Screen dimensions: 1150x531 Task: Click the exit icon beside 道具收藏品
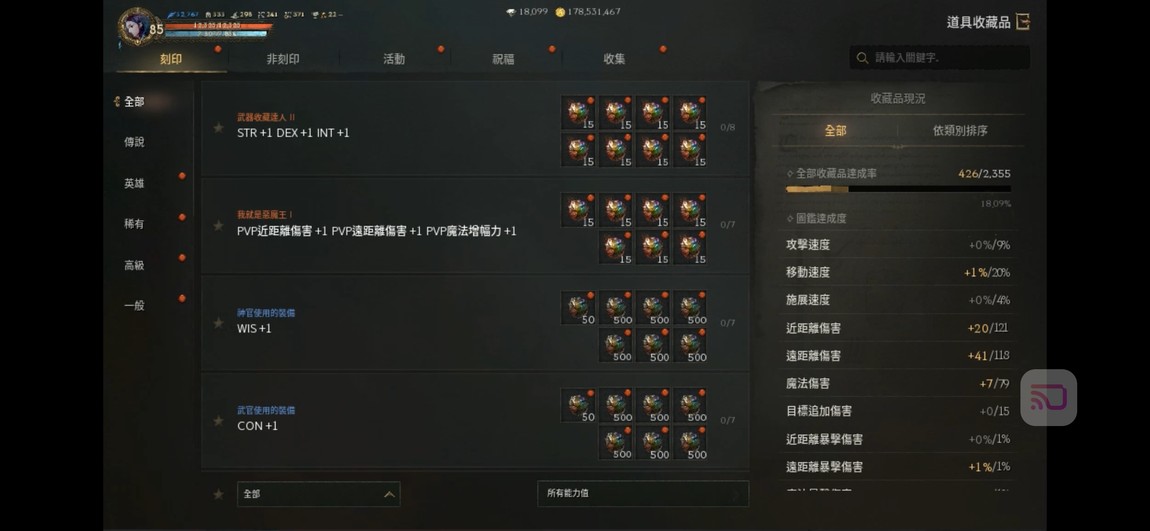point(1023,22)
